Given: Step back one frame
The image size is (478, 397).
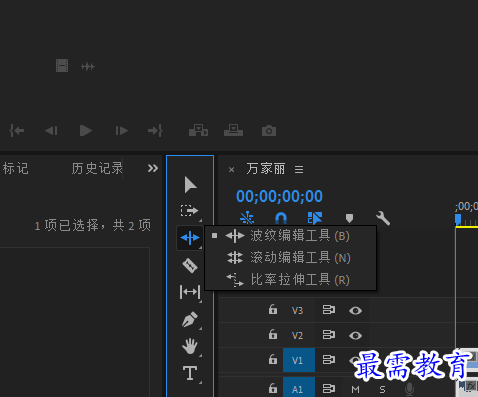Looking at the screenshot, I should click(x=51, y=131).
